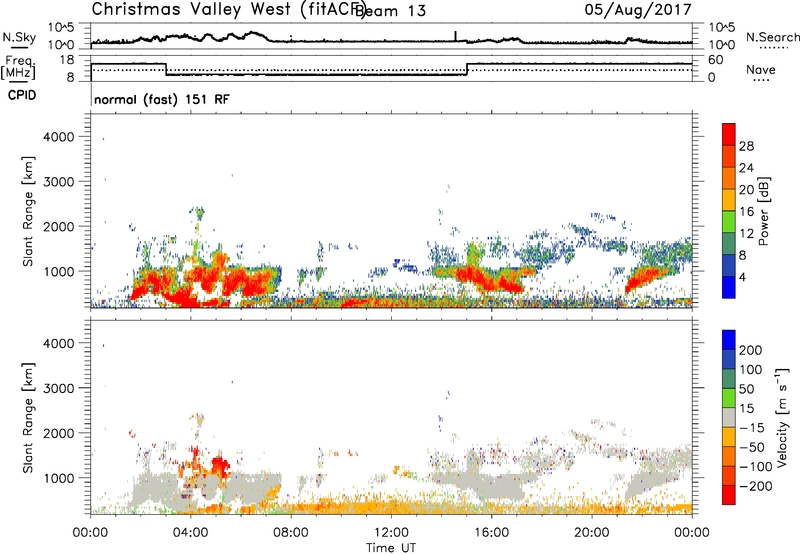Screen dimensions: 800x554
Task: Click the blue bottom of the power colorbar
Action: pos(729,287)
